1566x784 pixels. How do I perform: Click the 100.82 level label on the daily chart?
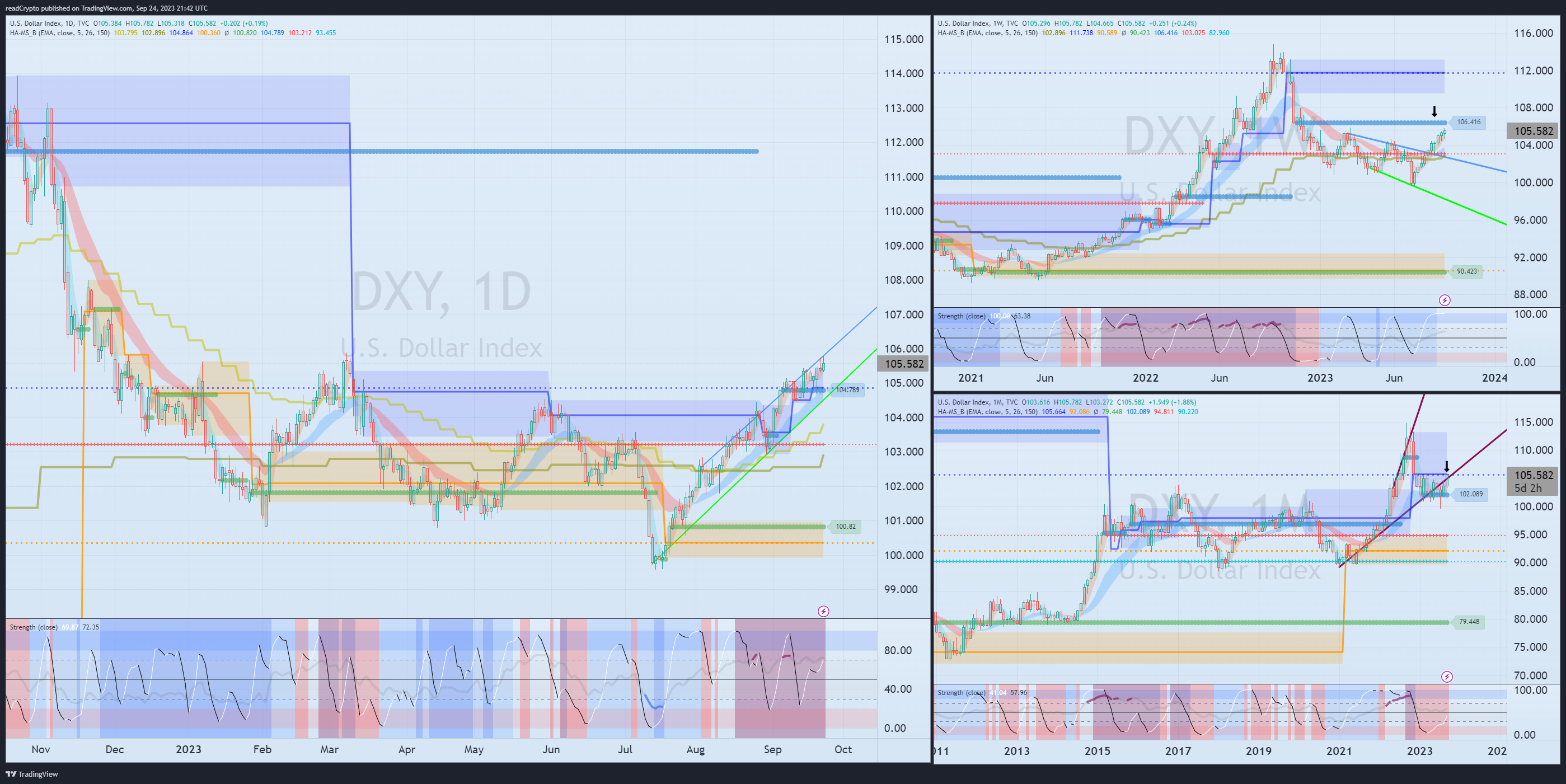[845, 527]
